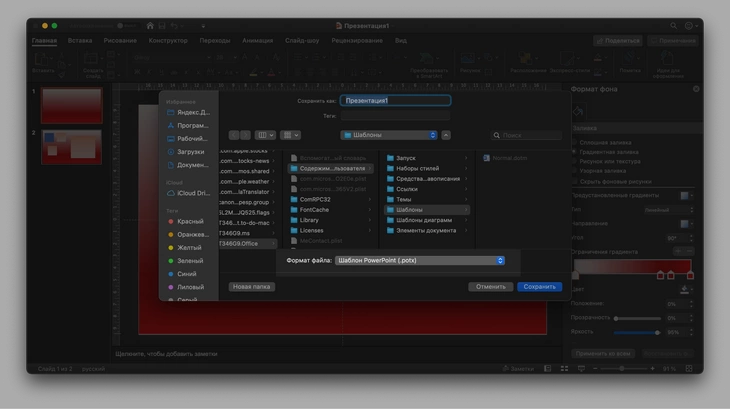Click Применить ко всем button
The image size is (730, 409).
point(603,354)
